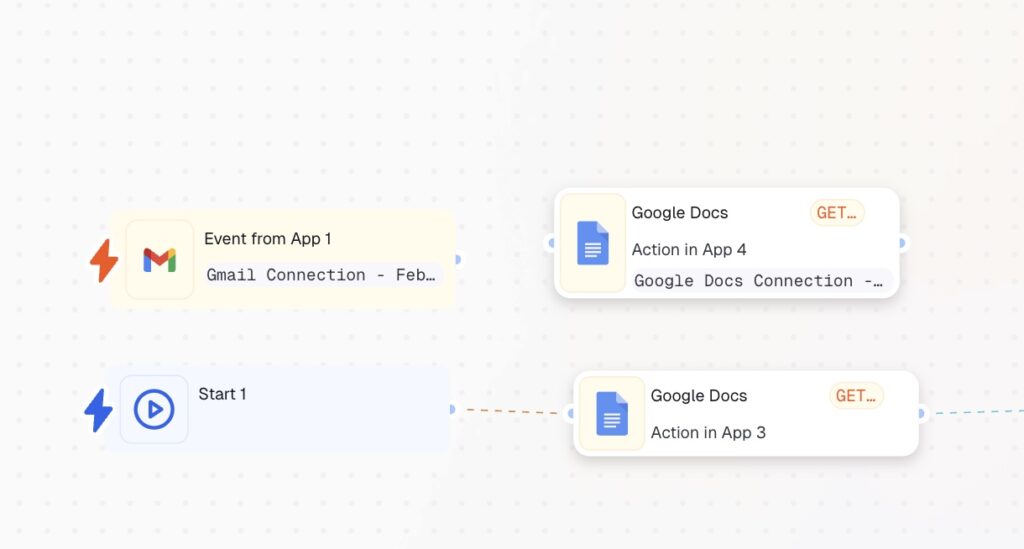The width and height of the screenshot is (1024, 549).
Task: Click the input port of App 4 node
Action: click(551, 243)
